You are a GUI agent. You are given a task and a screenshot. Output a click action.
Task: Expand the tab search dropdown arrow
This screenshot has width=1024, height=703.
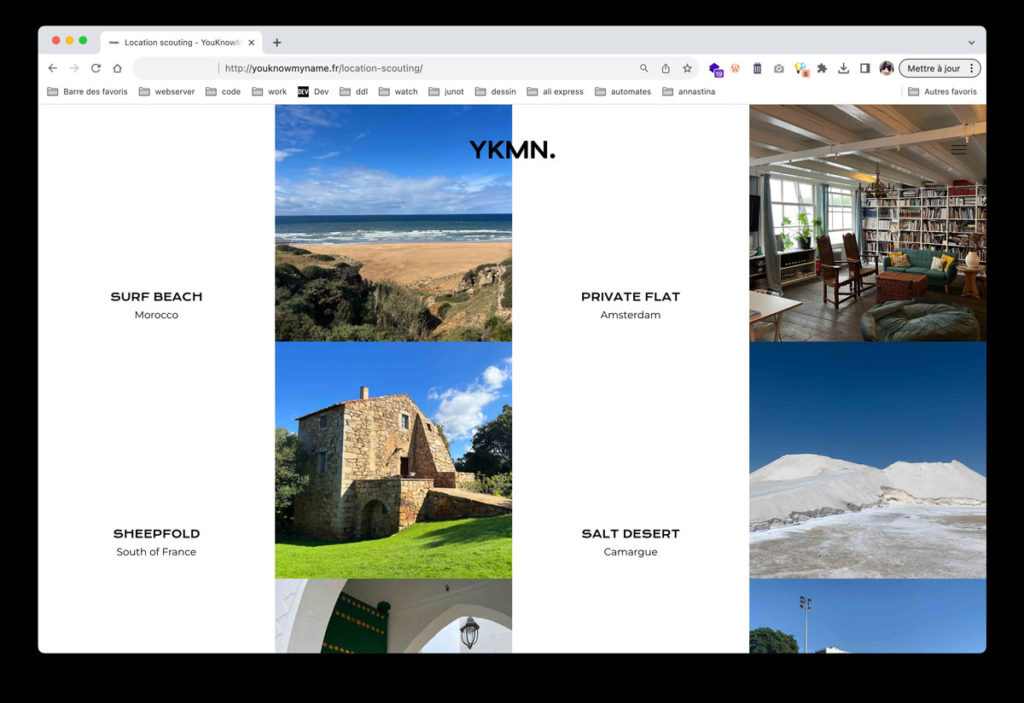(971, 42)
